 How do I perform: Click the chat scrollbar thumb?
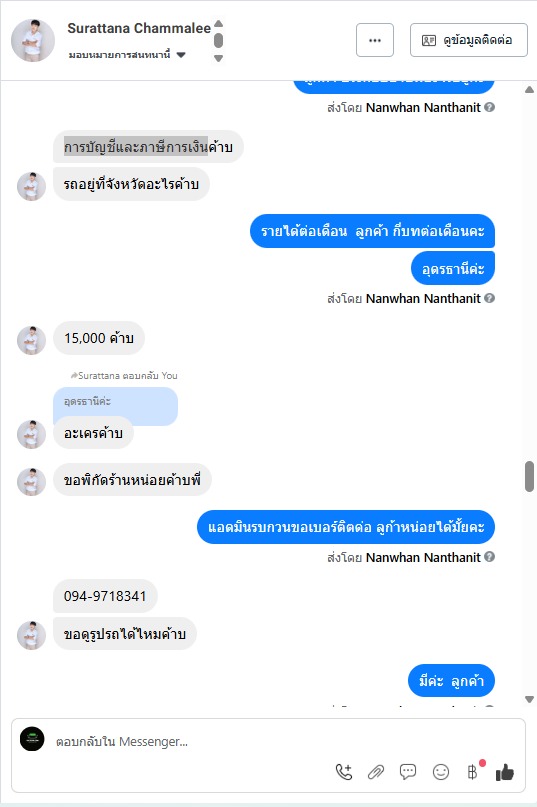[x=529, y=477]
